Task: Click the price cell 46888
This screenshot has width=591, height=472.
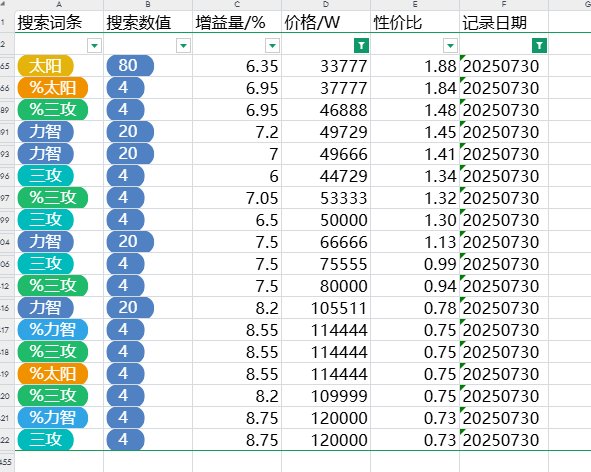Action: [x=326, y=110]
